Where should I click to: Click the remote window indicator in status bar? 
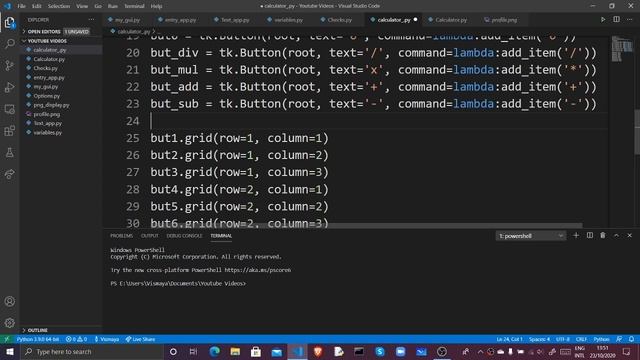tap(7, 339)
